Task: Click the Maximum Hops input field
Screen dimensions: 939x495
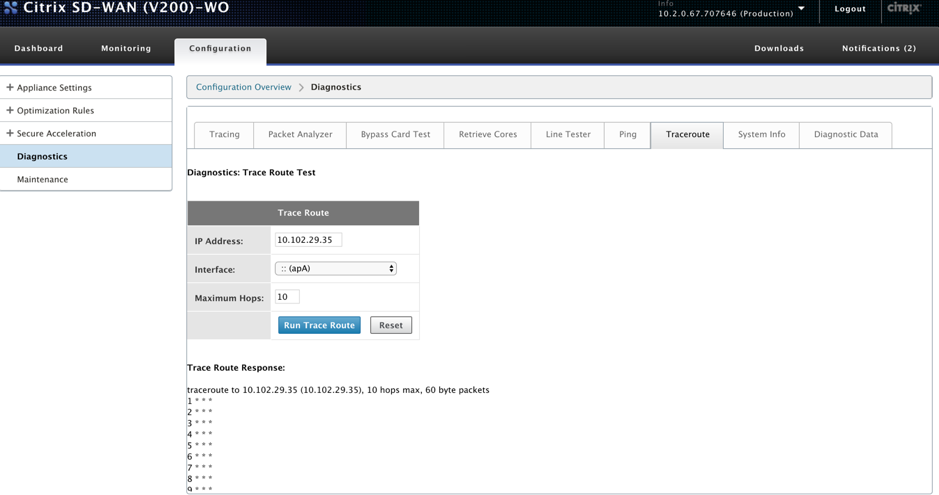Action: (x=287, y=297)
